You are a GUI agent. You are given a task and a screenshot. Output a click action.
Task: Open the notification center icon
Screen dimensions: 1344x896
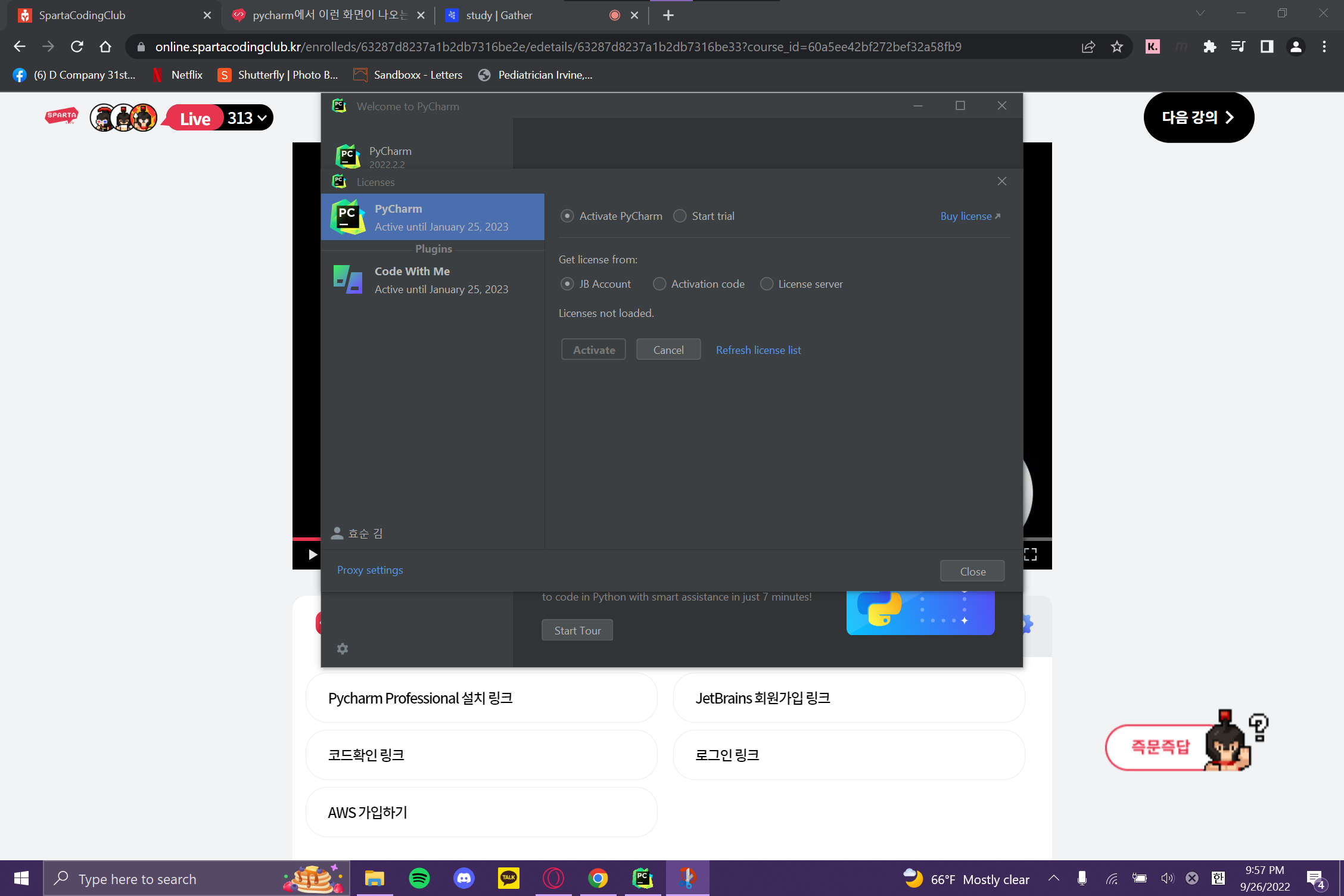tap(1316, 879)
